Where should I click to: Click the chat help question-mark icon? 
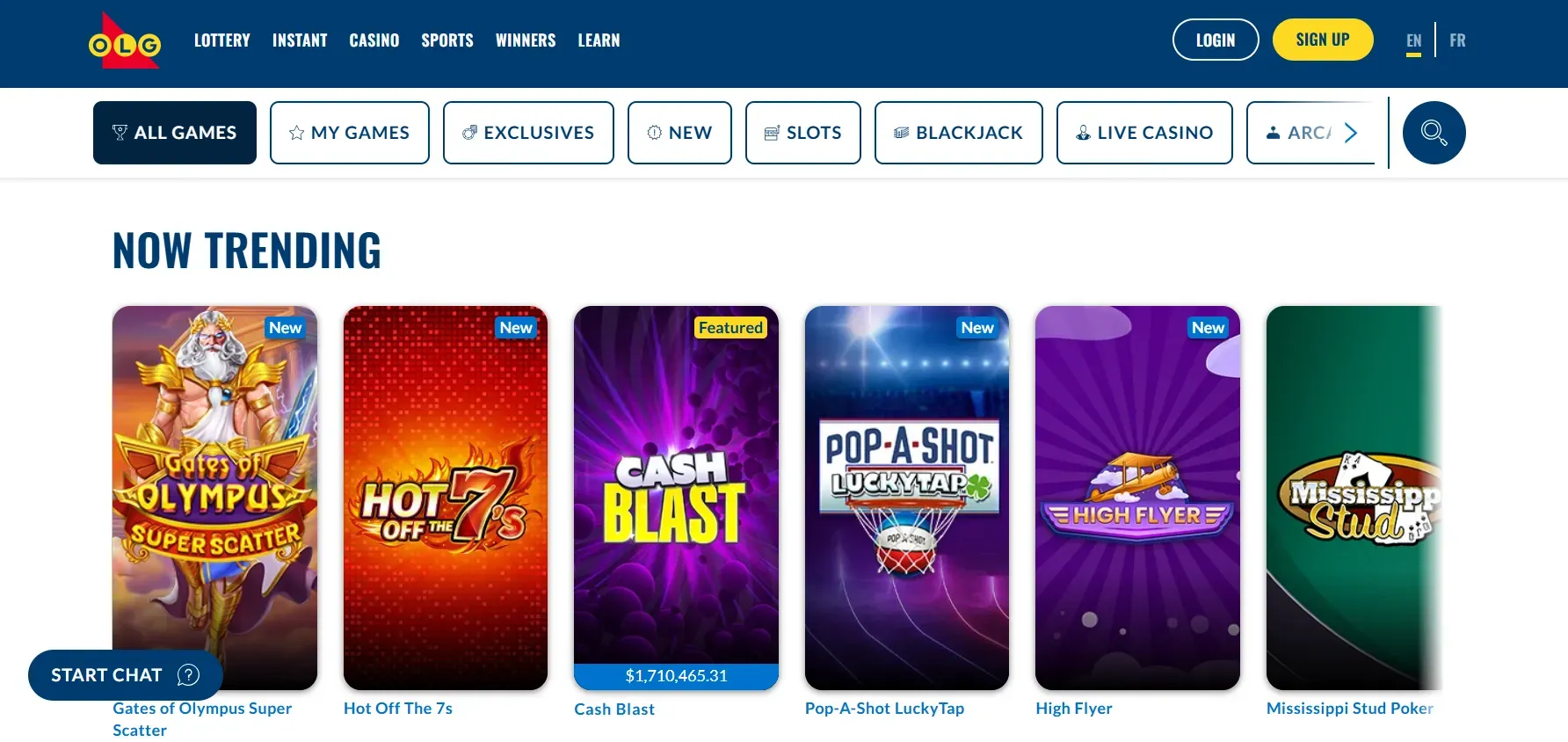coord(188,675)
